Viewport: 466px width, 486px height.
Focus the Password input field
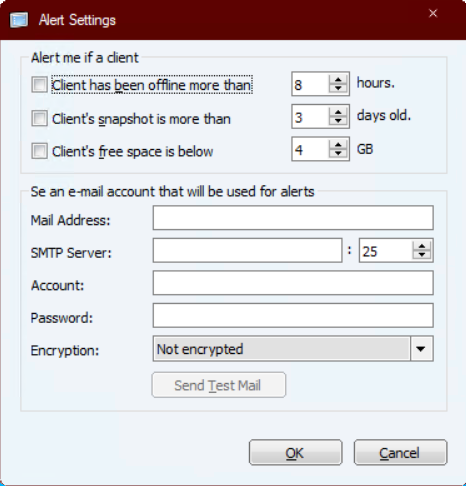pos(293,315)
